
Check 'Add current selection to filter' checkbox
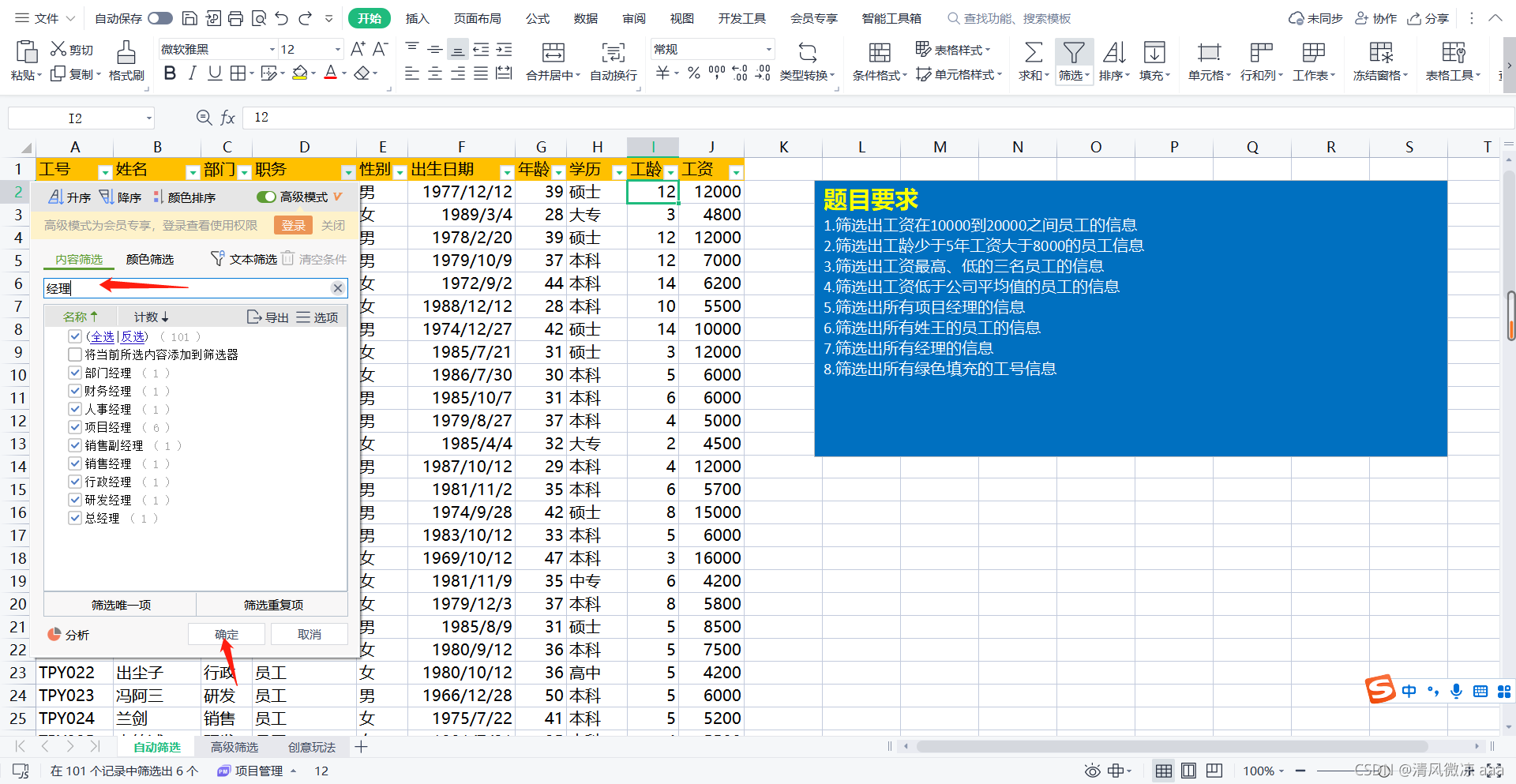click(x=75, y=354)
